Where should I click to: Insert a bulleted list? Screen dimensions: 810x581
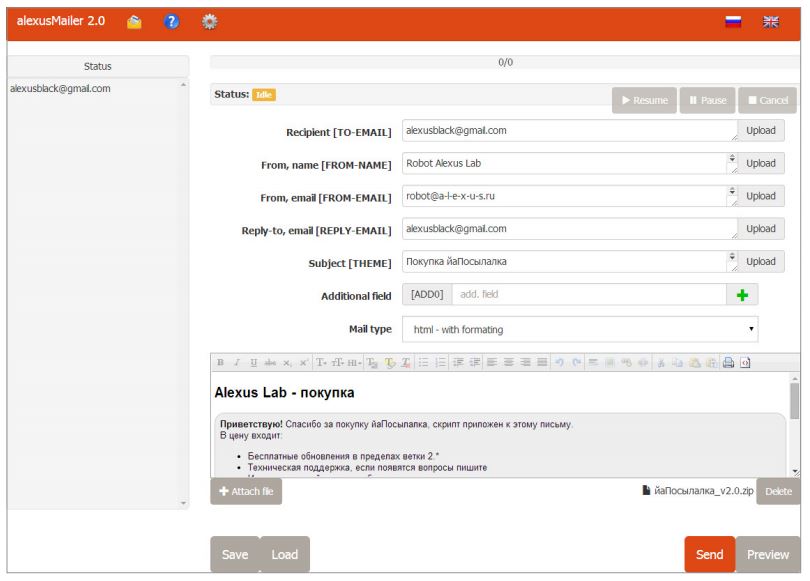(x=424, y=363)
